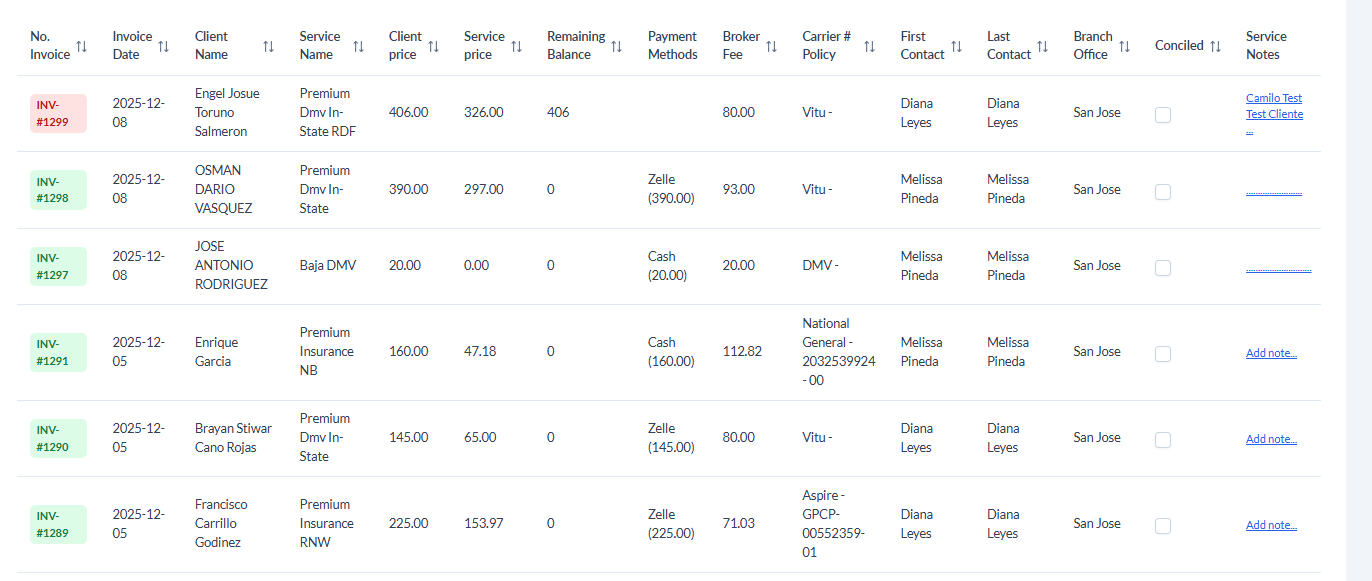Viewport: 1372px width, 581px height.
Task: Open invoice INV-#1299 badge
Action: (x=58, y=113)
